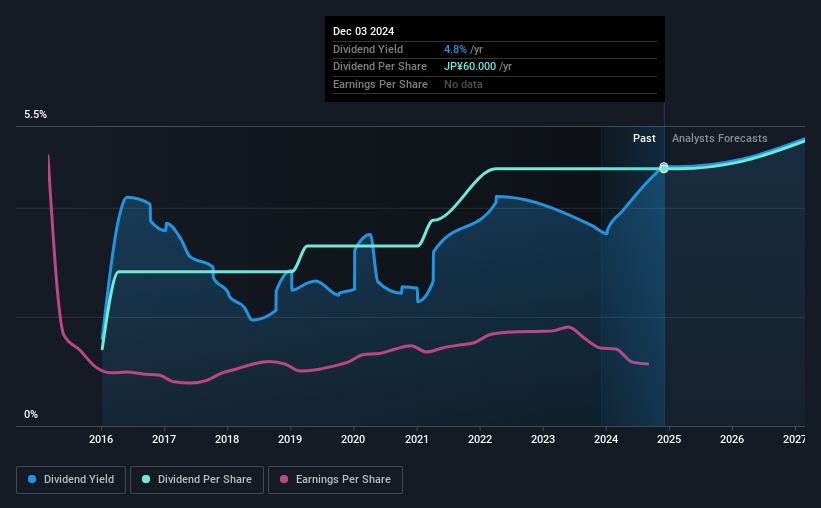Click the 0% y-axis label
The height and width of the screenshot is (508, 821).
coord(31,415)
